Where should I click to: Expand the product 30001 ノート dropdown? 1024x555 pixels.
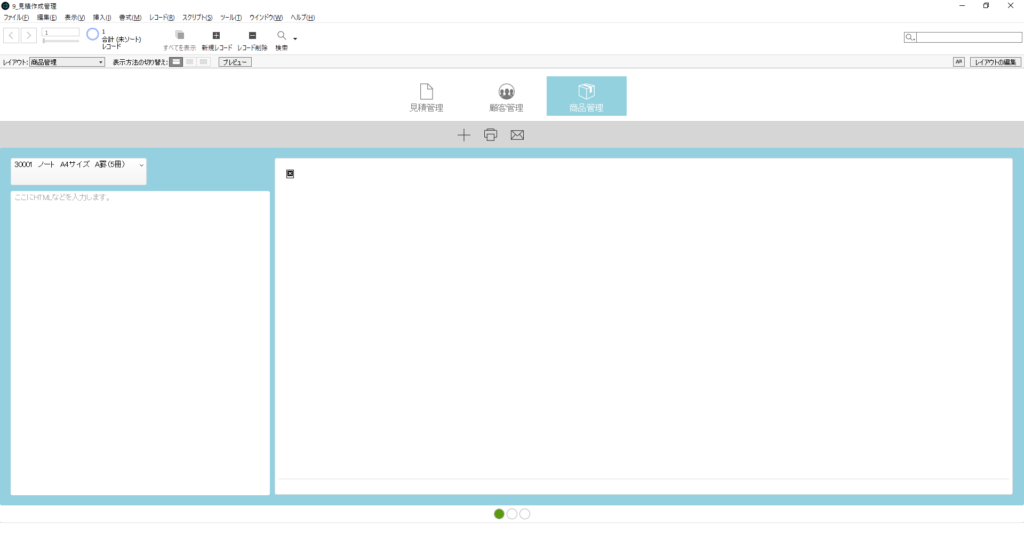[x=141, y=165]
